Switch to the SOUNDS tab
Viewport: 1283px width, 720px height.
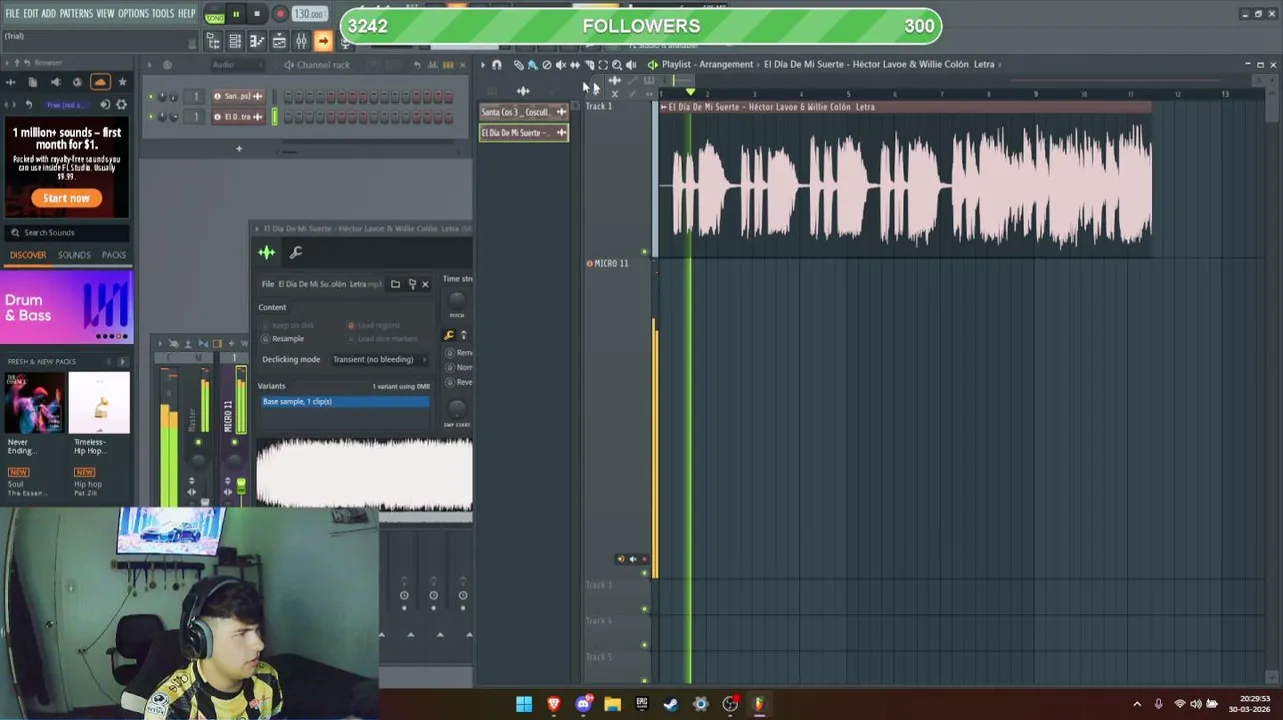(74, 255)
